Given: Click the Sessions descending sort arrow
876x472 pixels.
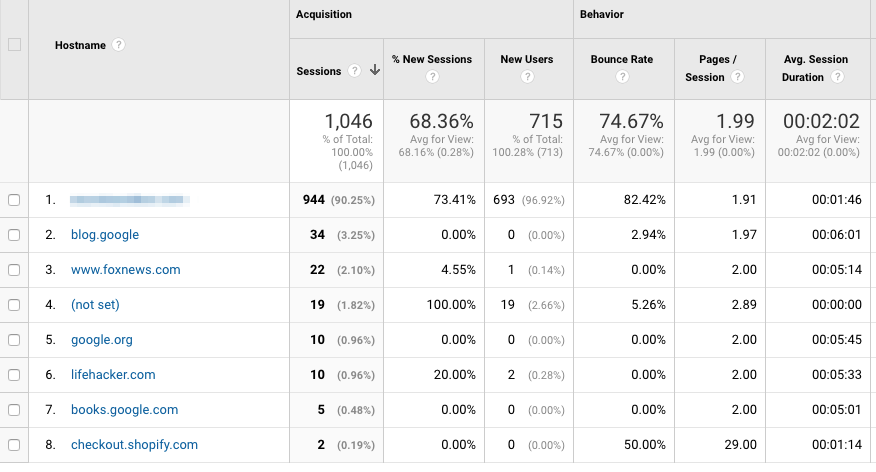Looking at the screenshot, I should 375,70.
